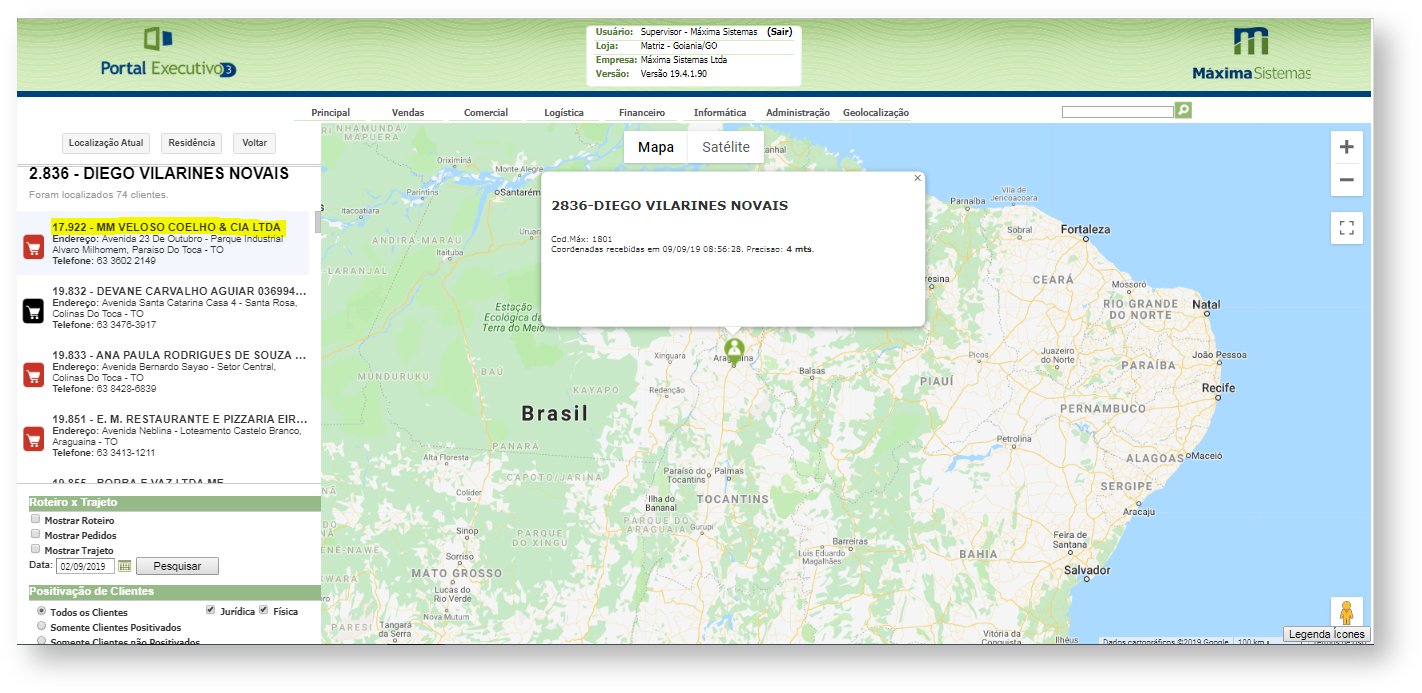Switch map to Satélite view

pos(726,147)
